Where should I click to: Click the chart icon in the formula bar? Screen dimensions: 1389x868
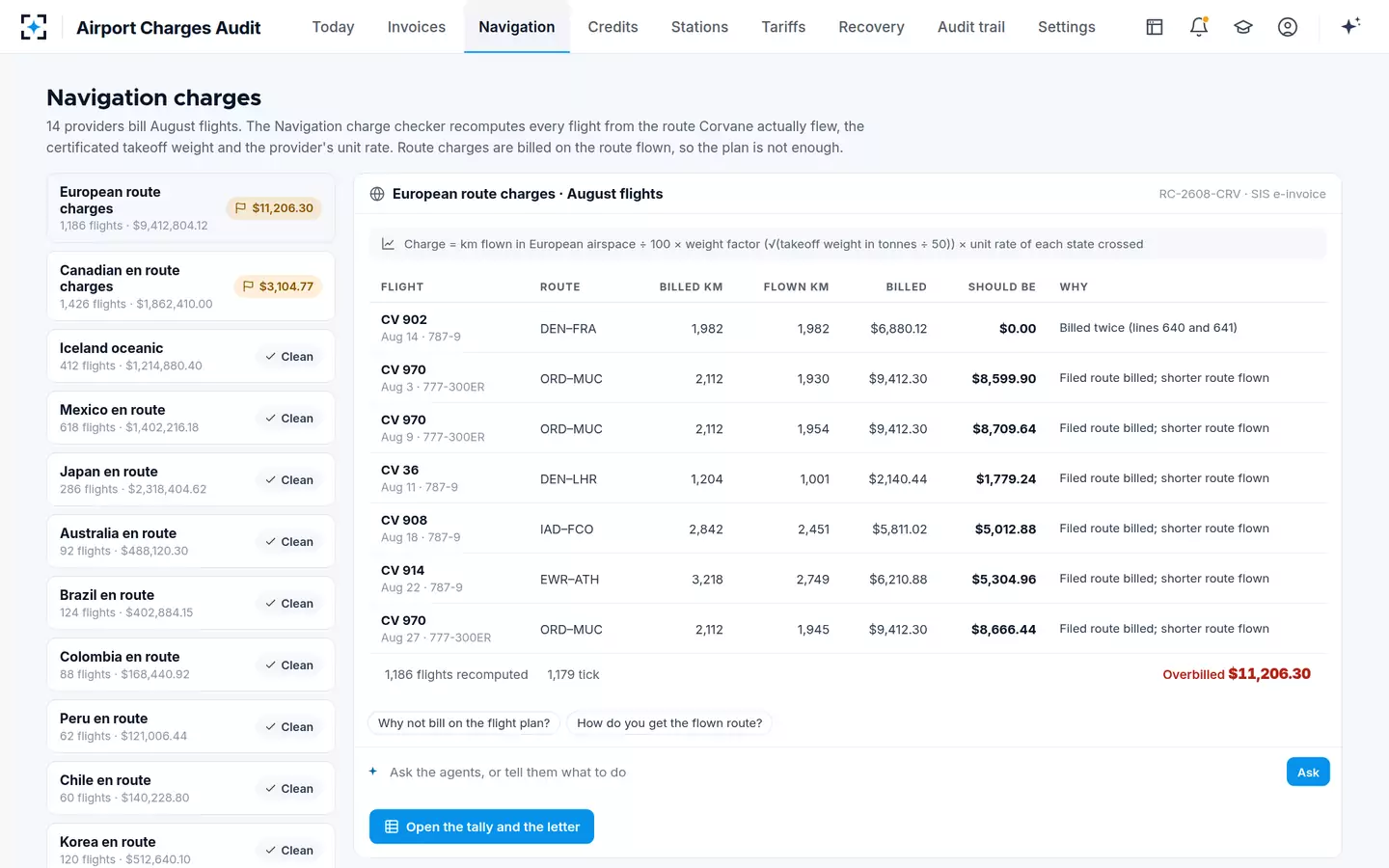pyautogui.click(x=388, y=244)
